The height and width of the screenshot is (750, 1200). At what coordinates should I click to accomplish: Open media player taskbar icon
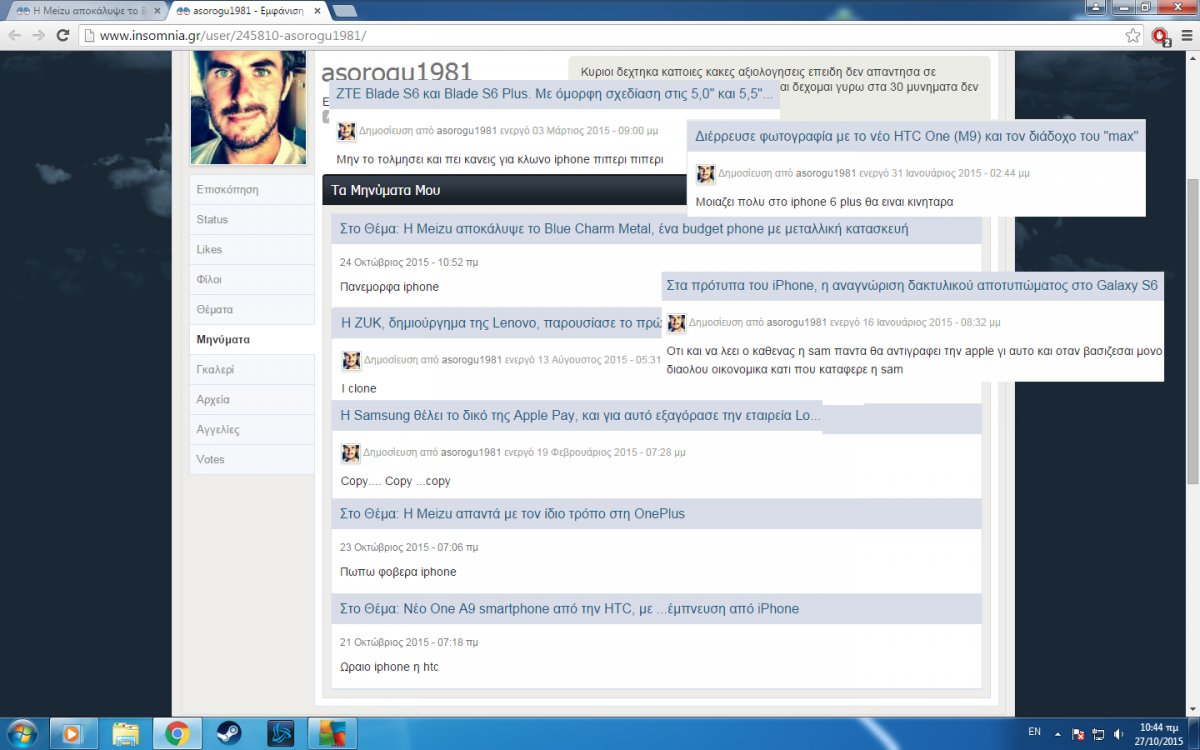point(72,733)
